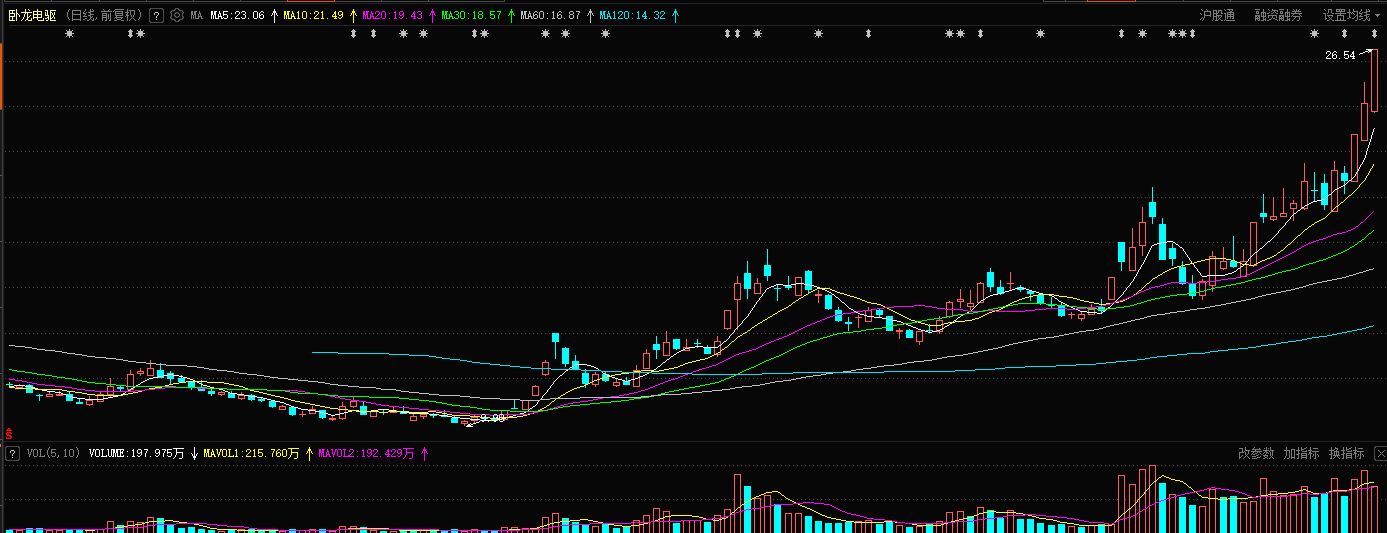Click the magenta MAVOL2:192.429万 reading
Screen dimensions: 1387x533
coord(366,454)
